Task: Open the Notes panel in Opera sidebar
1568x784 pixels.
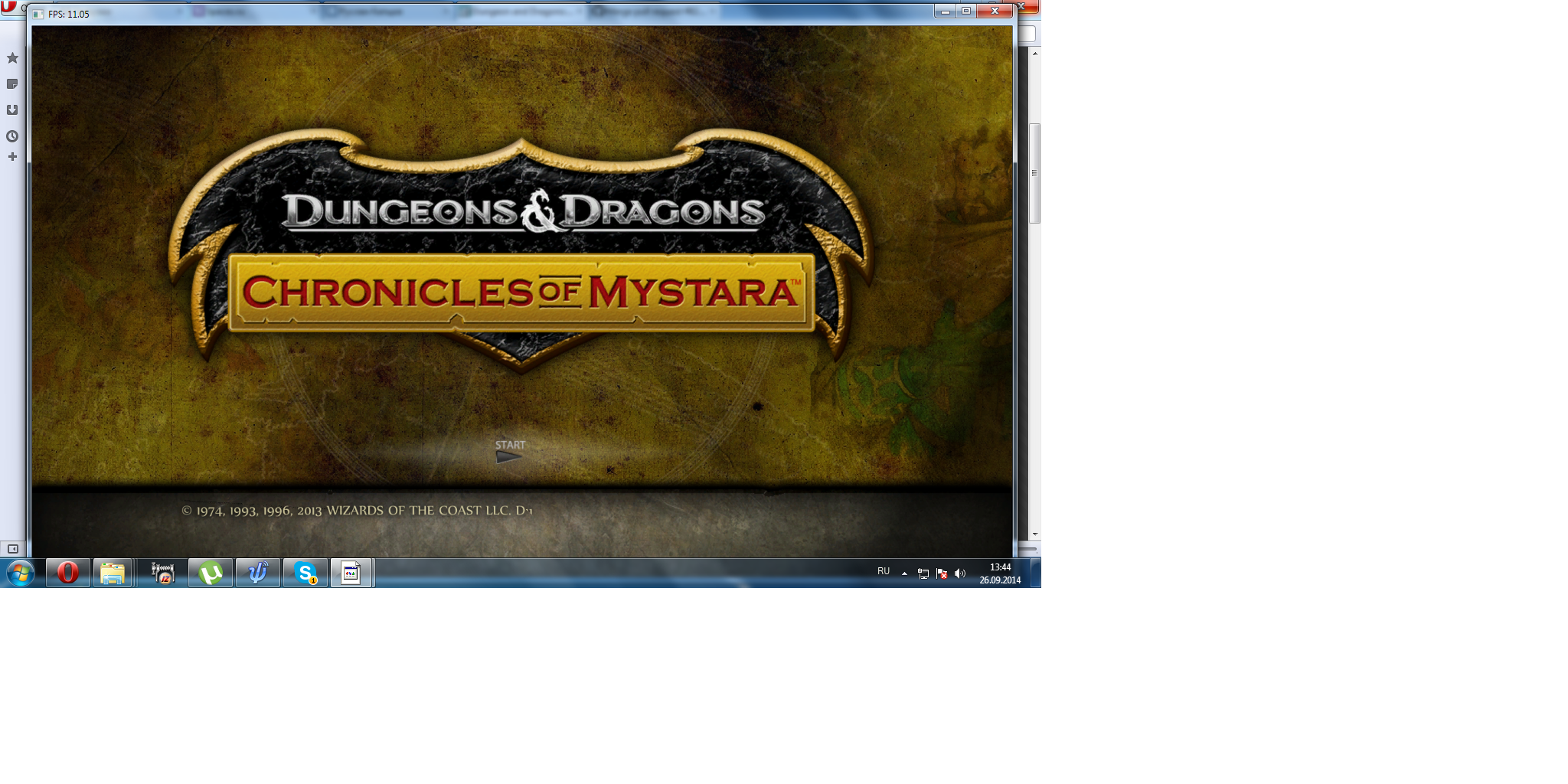Action: [x=12, y=84]
